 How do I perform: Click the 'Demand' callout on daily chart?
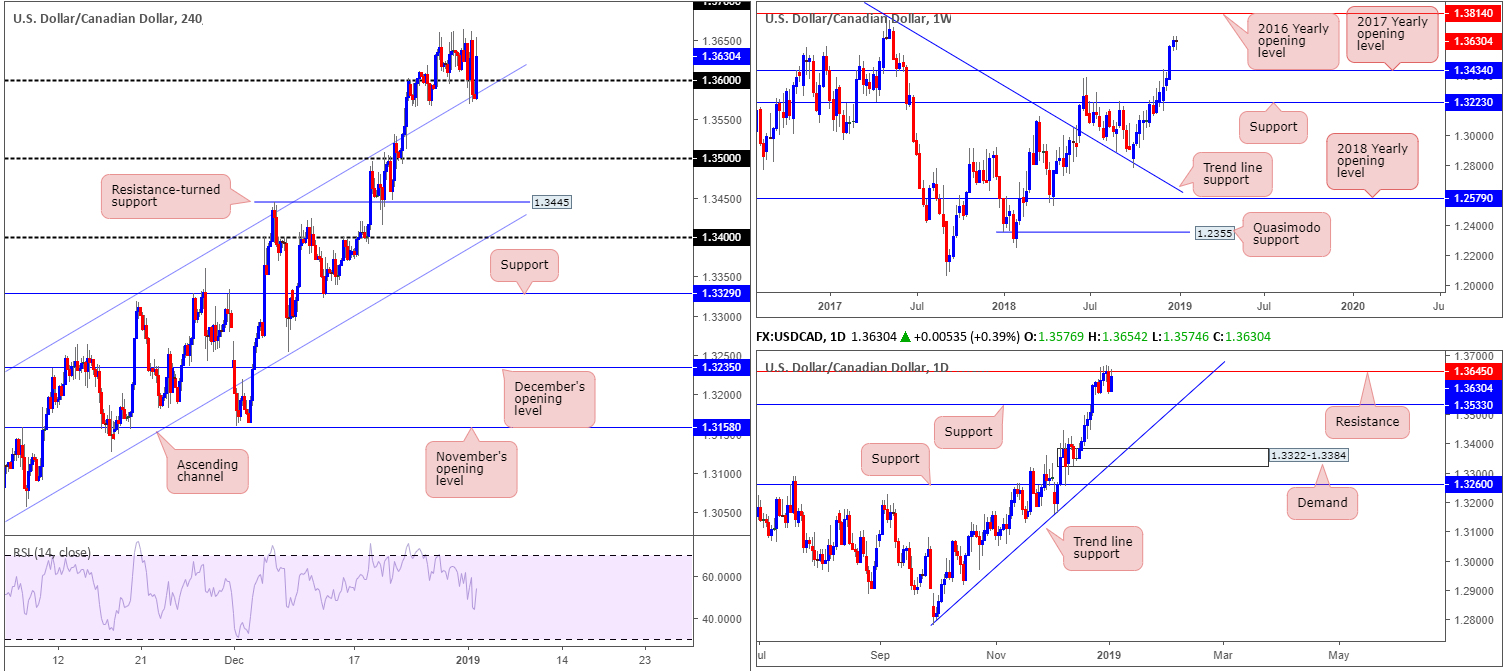[1322, 503]
